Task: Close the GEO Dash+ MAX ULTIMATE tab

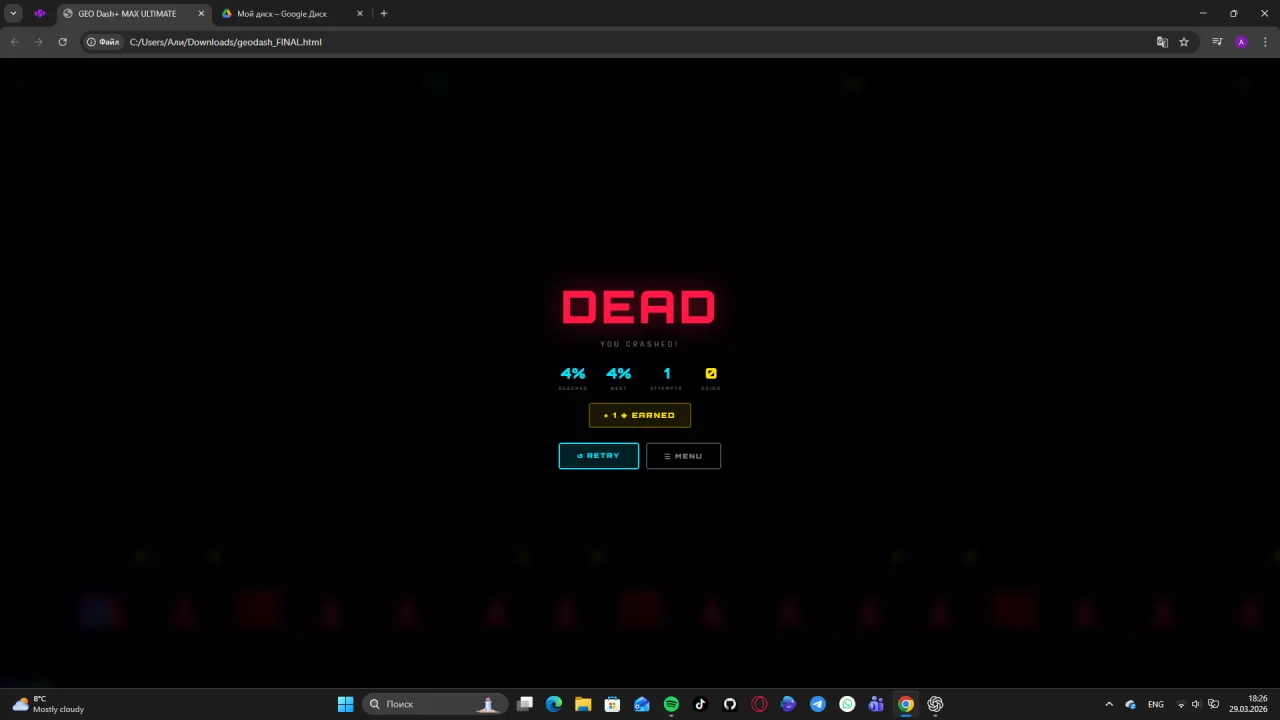Action: [x=201, y=14]
